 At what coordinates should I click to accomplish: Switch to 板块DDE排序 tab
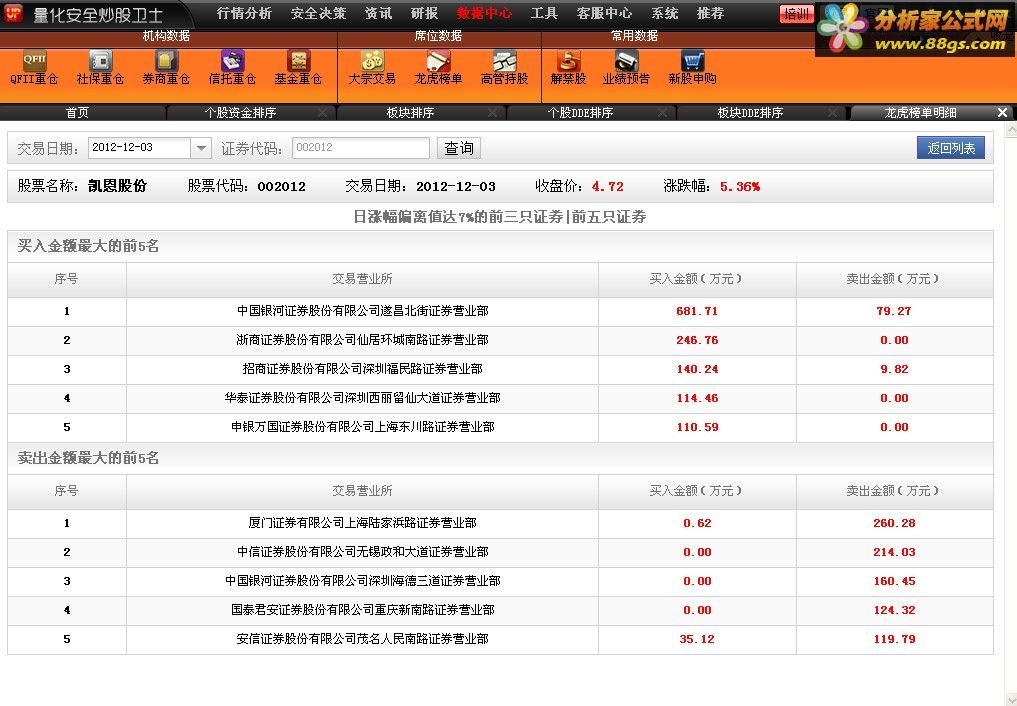(750, 113)
